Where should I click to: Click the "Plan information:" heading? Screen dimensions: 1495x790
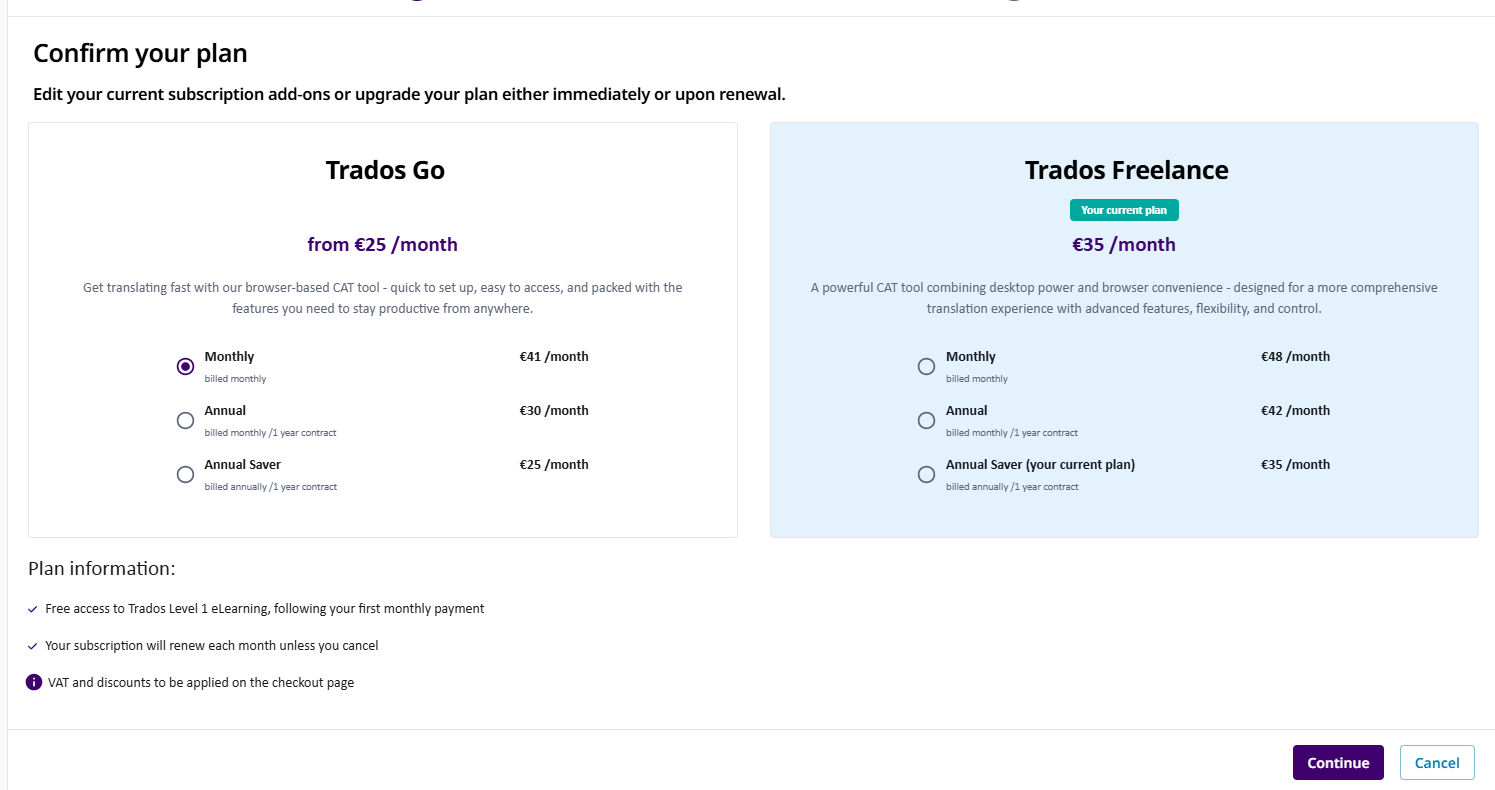pyautogui.click(x=102, y=569)
